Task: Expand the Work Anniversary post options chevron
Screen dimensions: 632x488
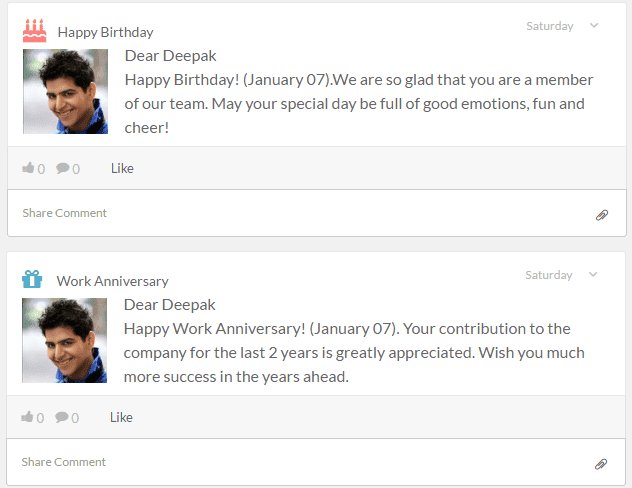Action: coord(593,274)
